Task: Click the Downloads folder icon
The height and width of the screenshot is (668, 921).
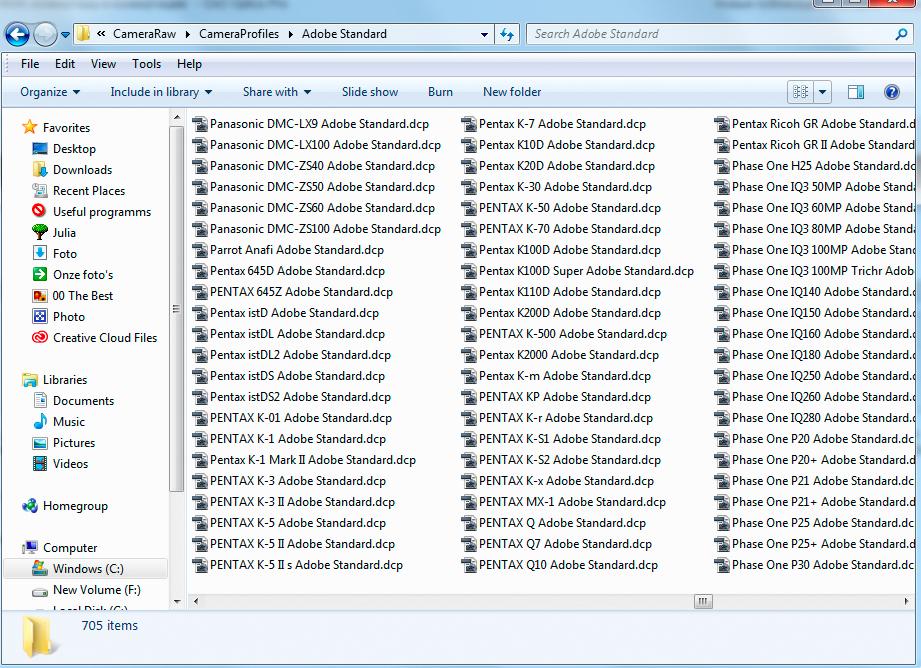Action: (x=40, y=170)
